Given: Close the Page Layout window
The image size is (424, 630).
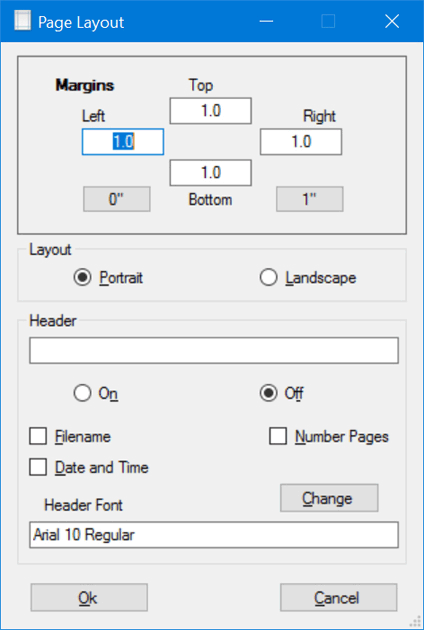Looking at the screenshot, I should 392,21.
